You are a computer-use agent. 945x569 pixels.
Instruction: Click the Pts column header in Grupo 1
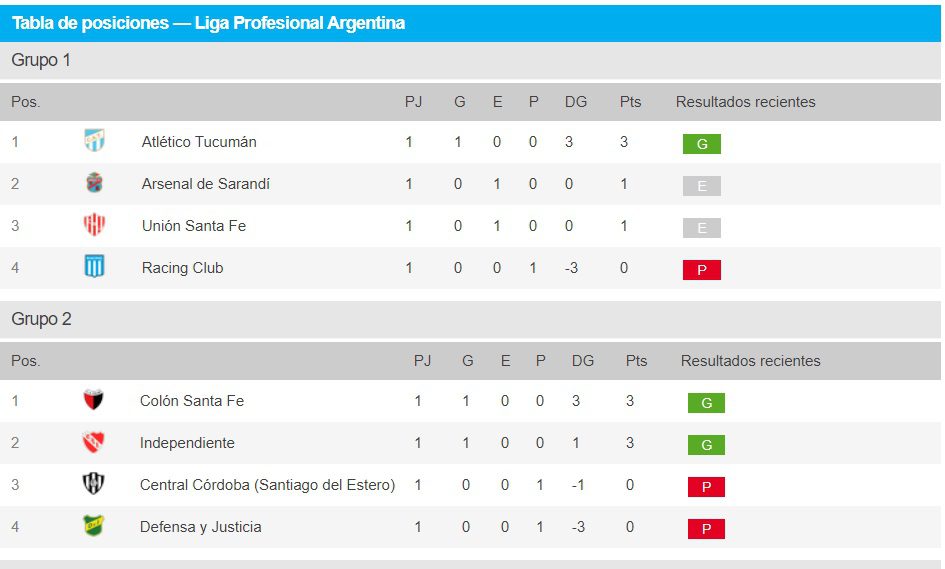pos(630,102)
